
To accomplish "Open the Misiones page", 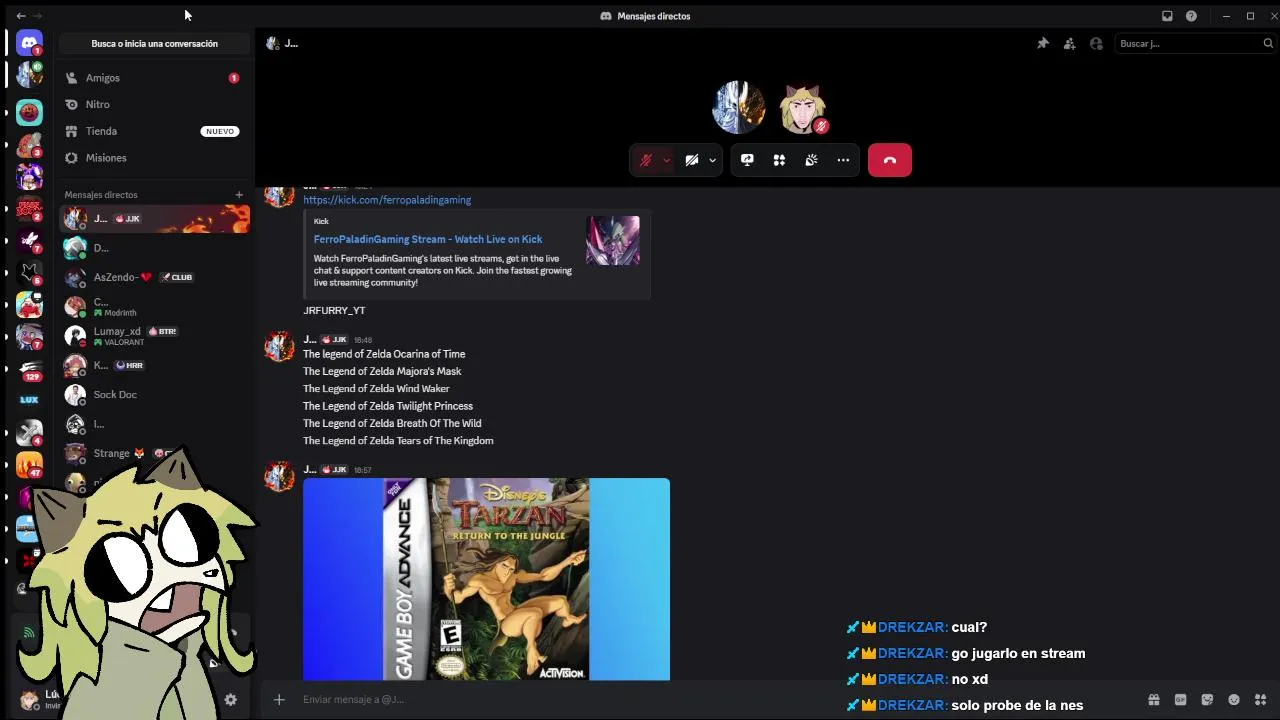I will tap(153, 158).
